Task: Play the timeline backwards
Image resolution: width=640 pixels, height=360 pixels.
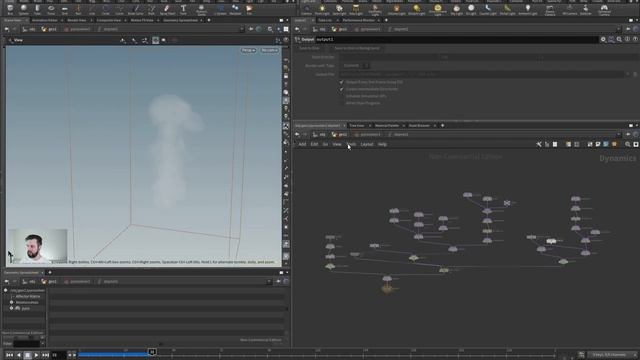Action: (19, 355)
